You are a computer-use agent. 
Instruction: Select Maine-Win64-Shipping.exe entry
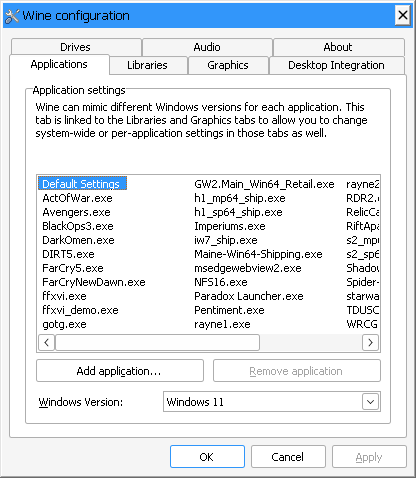(258, 254)
